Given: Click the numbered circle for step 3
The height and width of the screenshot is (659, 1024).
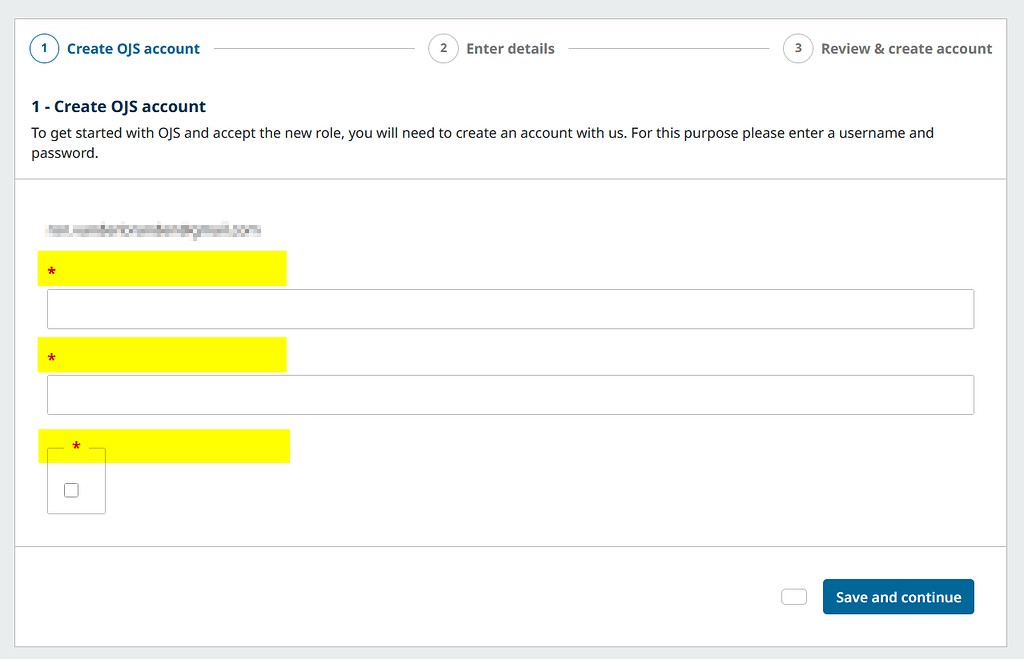Looking at the screenshot, I should pos(797,48).
